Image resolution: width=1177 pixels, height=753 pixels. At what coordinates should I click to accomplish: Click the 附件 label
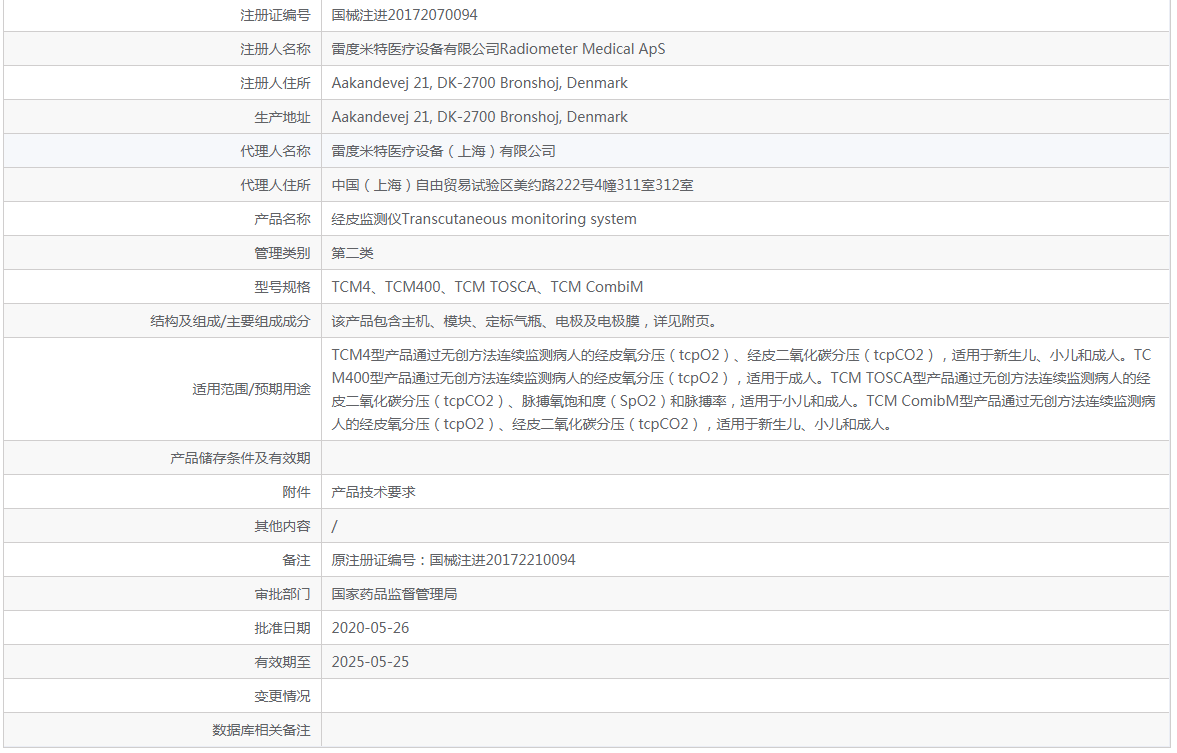(297, 492)
